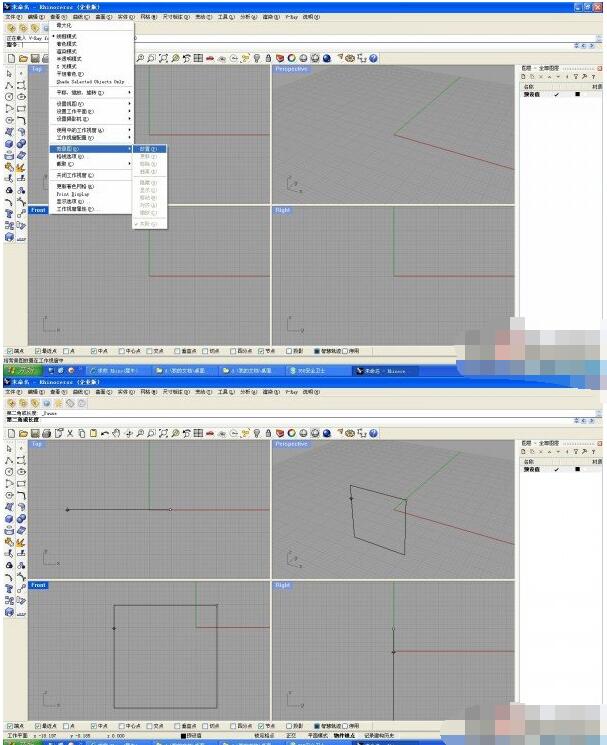The image size is (607, 745).
Task: Click Help question mark icon in upper window
Action: (373, 58)
